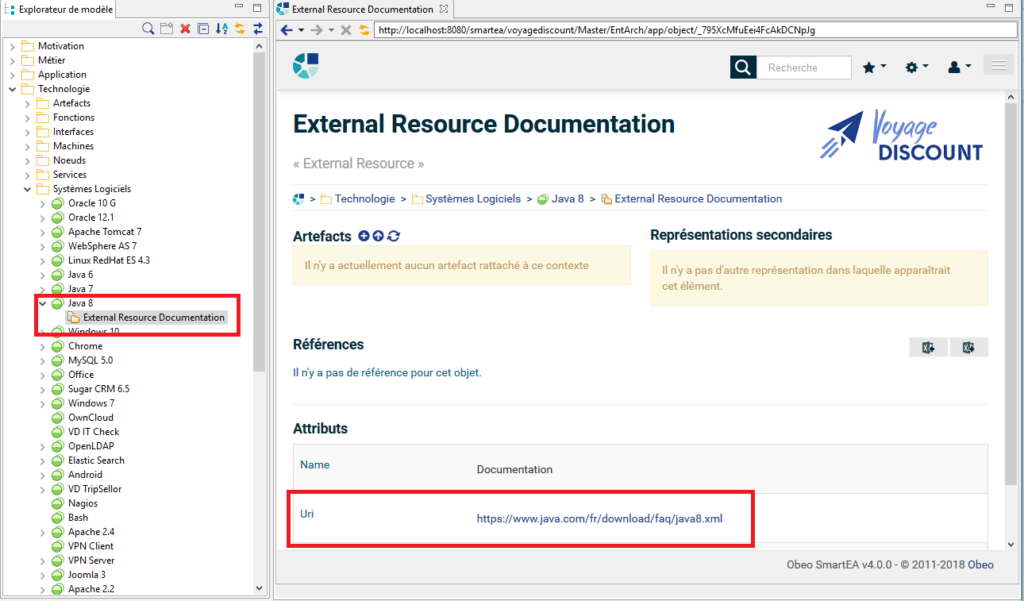Add an artefact using the plus icon
The image size is (1024, 601).
(363, 237)
